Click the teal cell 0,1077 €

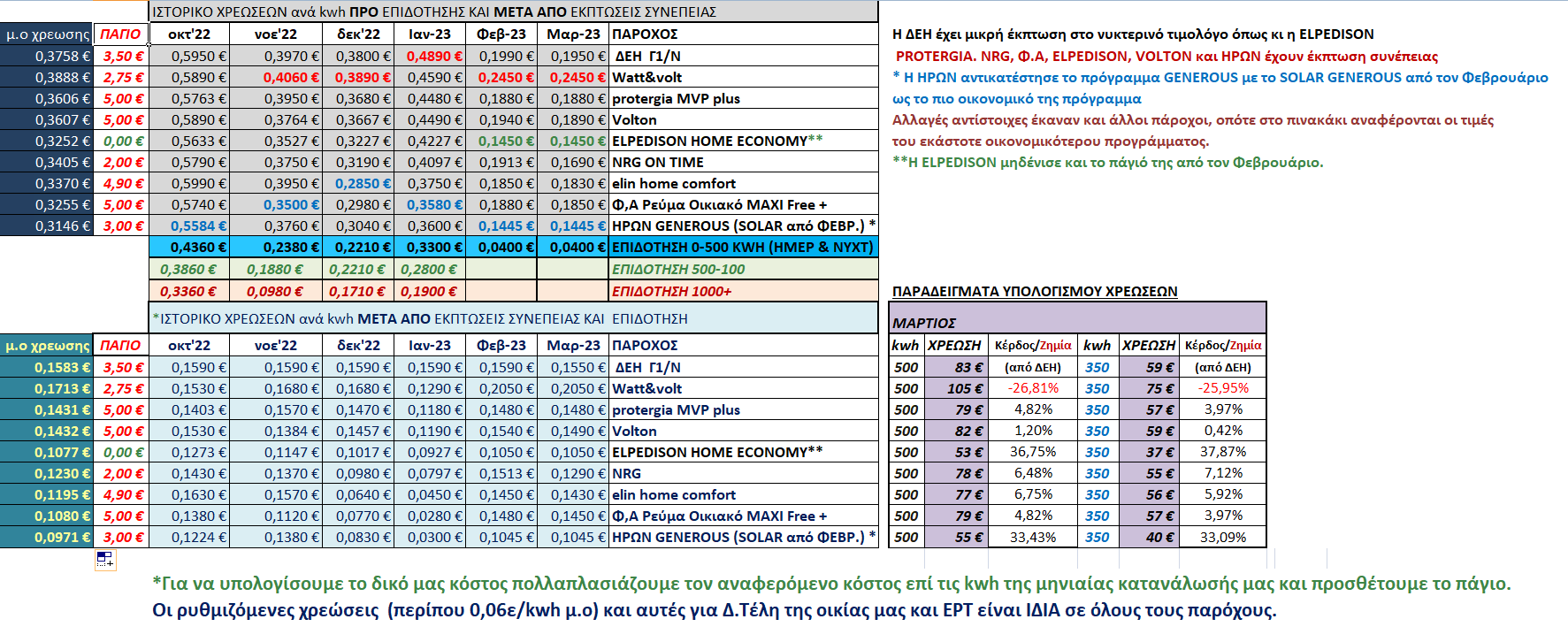coord(46,452)
